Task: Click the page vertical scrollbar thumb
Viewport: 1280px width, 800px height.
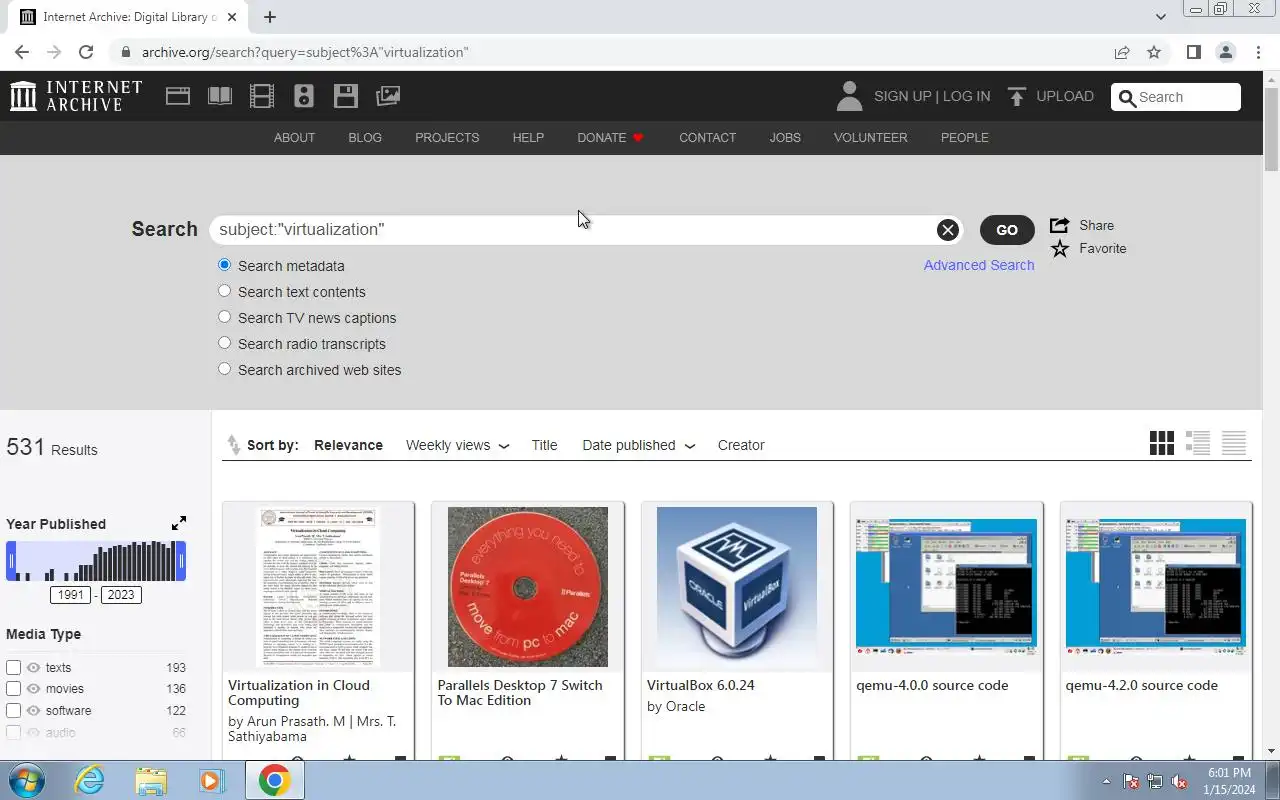Action: pyautogui.click(x=1271, y=127)
